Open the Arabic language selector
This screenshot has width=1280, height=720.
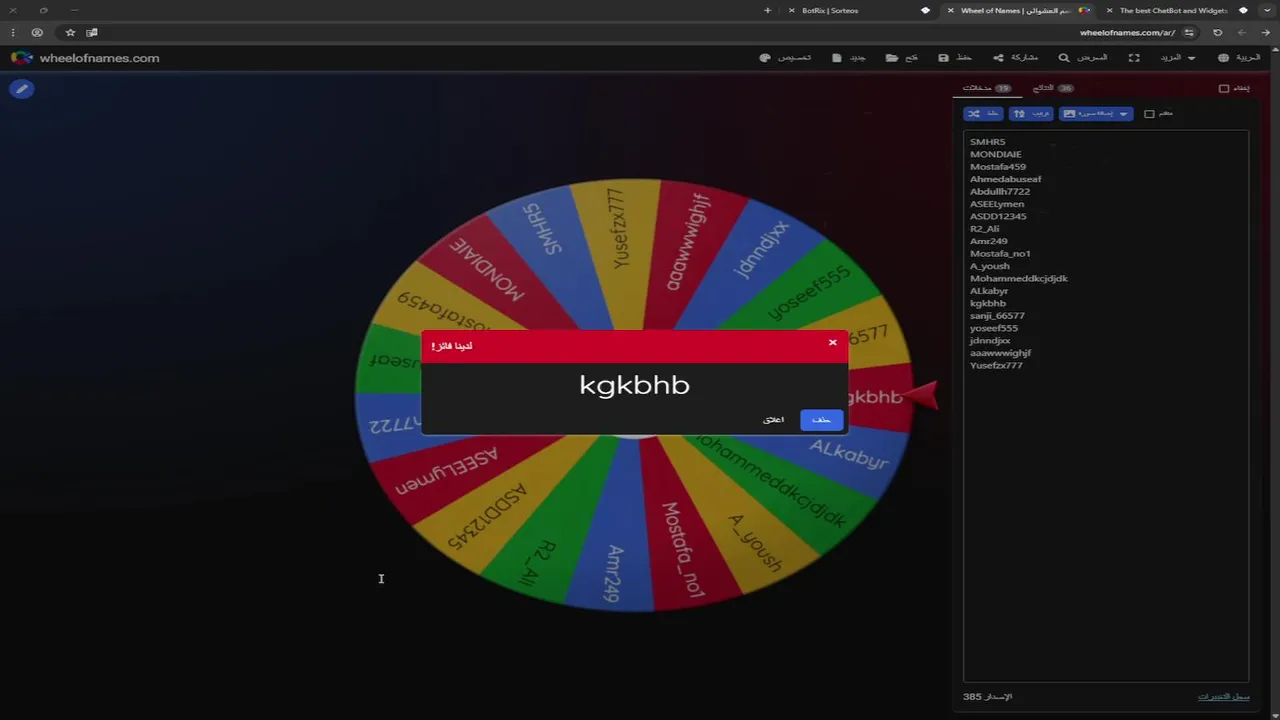click(1239, 58)
